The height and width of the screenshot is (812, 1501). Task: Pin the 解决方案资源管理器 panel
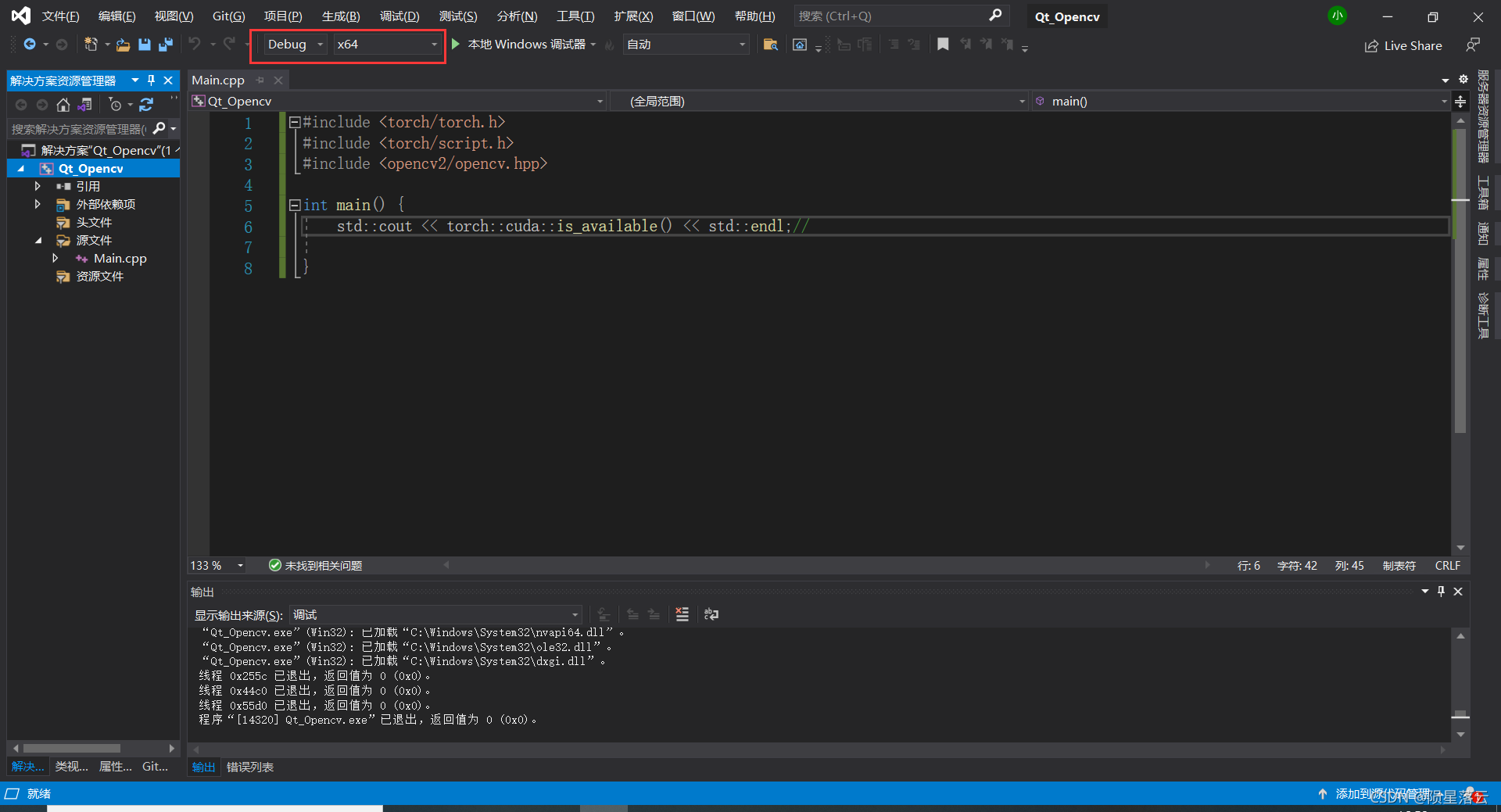pyautogui.click(x=151, y=80)
